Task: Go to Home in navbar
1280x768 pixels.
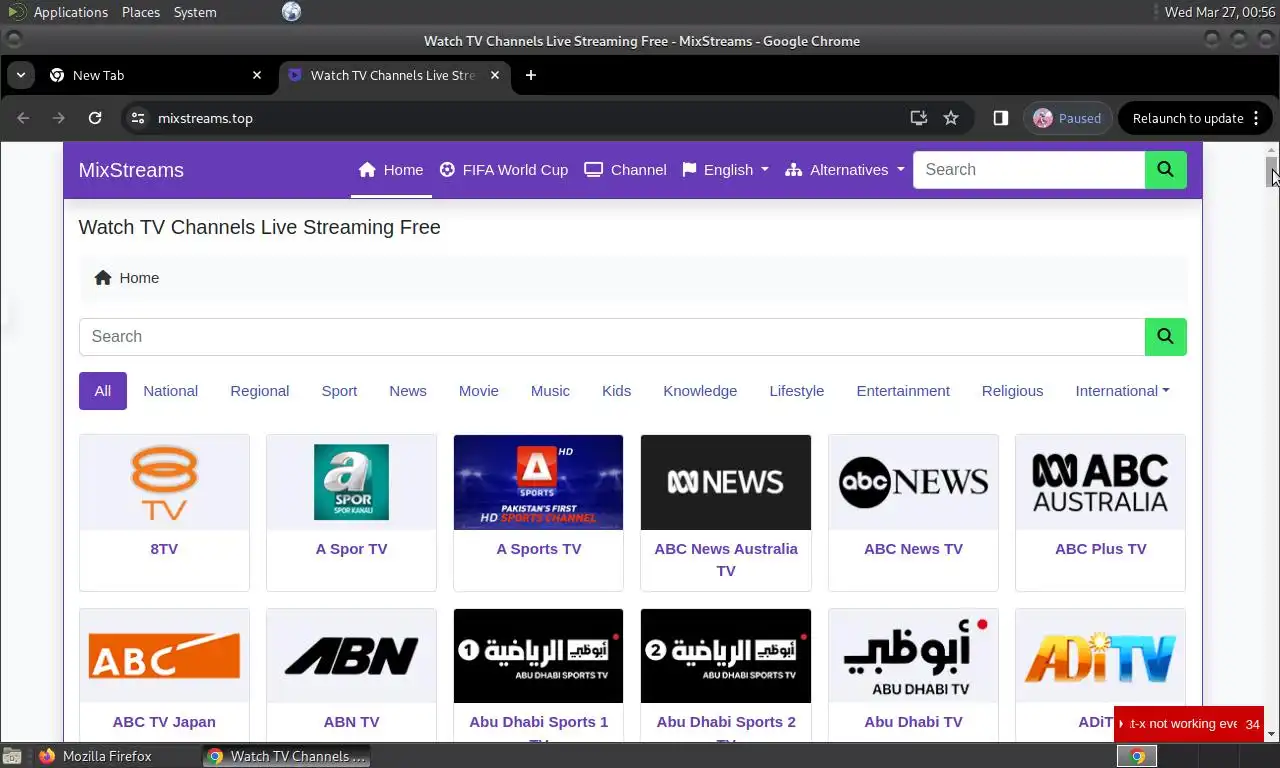Action: [x=391, y=170]
